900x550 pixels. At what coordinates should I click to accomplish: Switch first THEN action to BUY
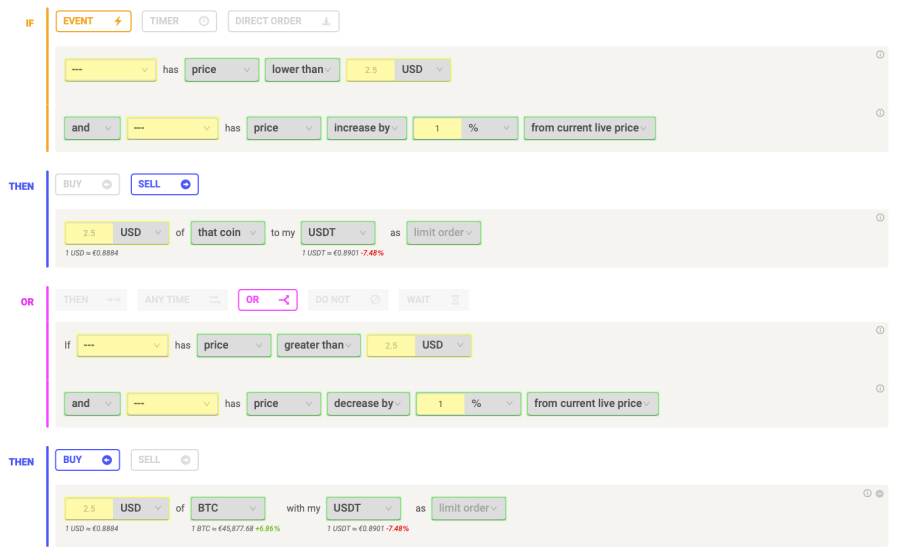(87, 184)
